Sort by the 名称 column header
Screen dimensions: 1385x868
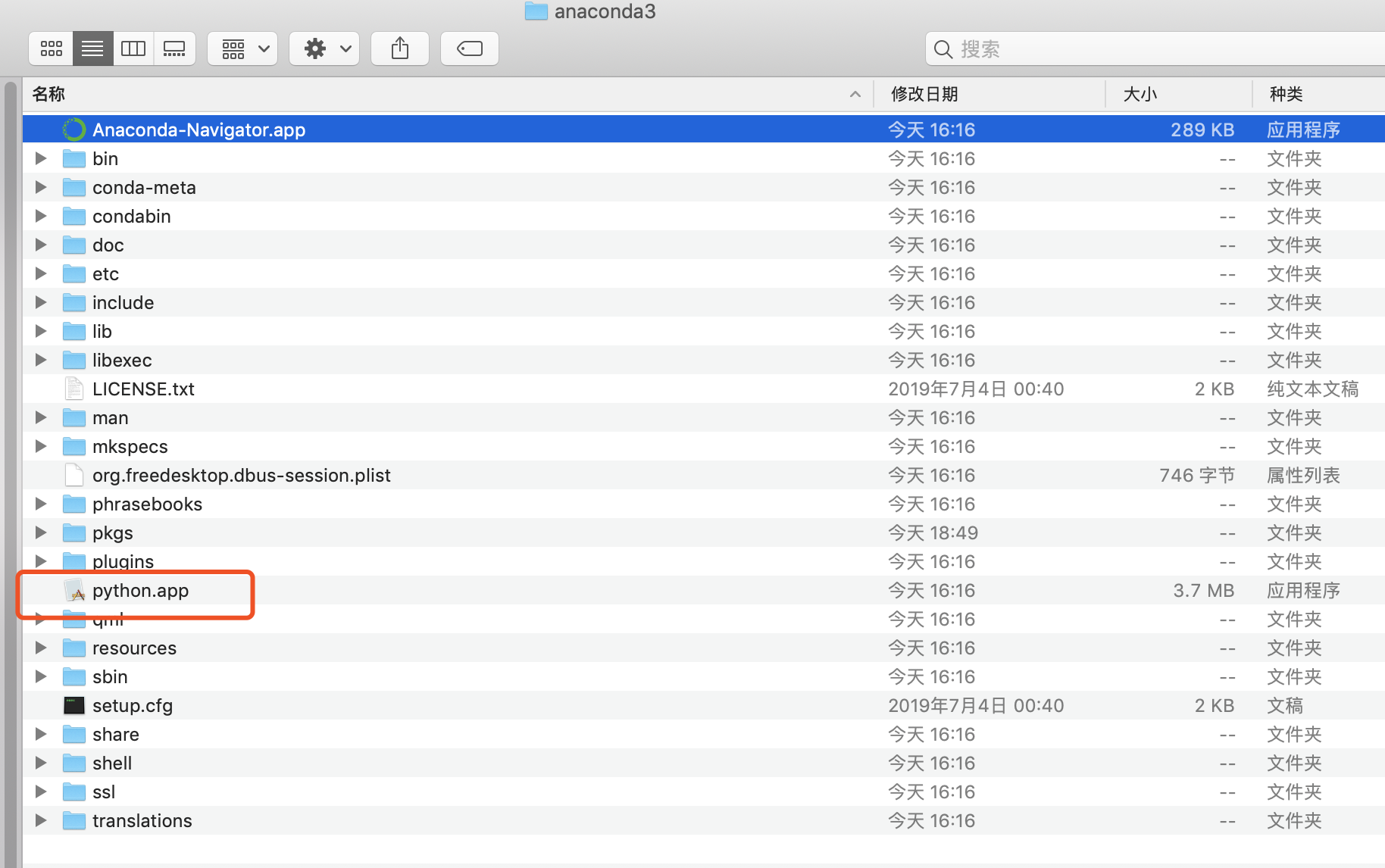click(x=447, y=94)
